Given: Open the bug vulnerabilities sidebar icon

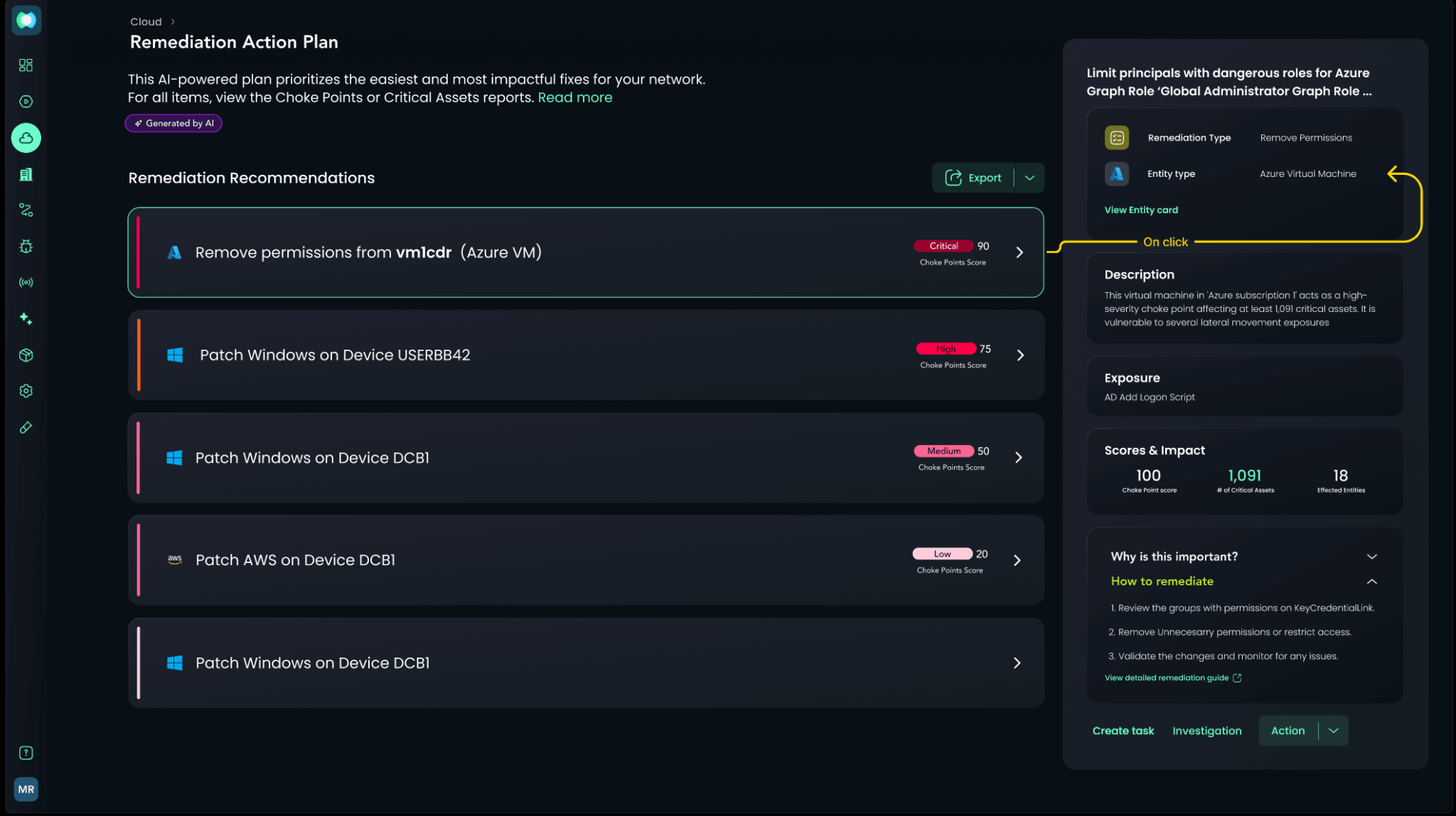Looking at the screenshot, I should tap(26, 247).
